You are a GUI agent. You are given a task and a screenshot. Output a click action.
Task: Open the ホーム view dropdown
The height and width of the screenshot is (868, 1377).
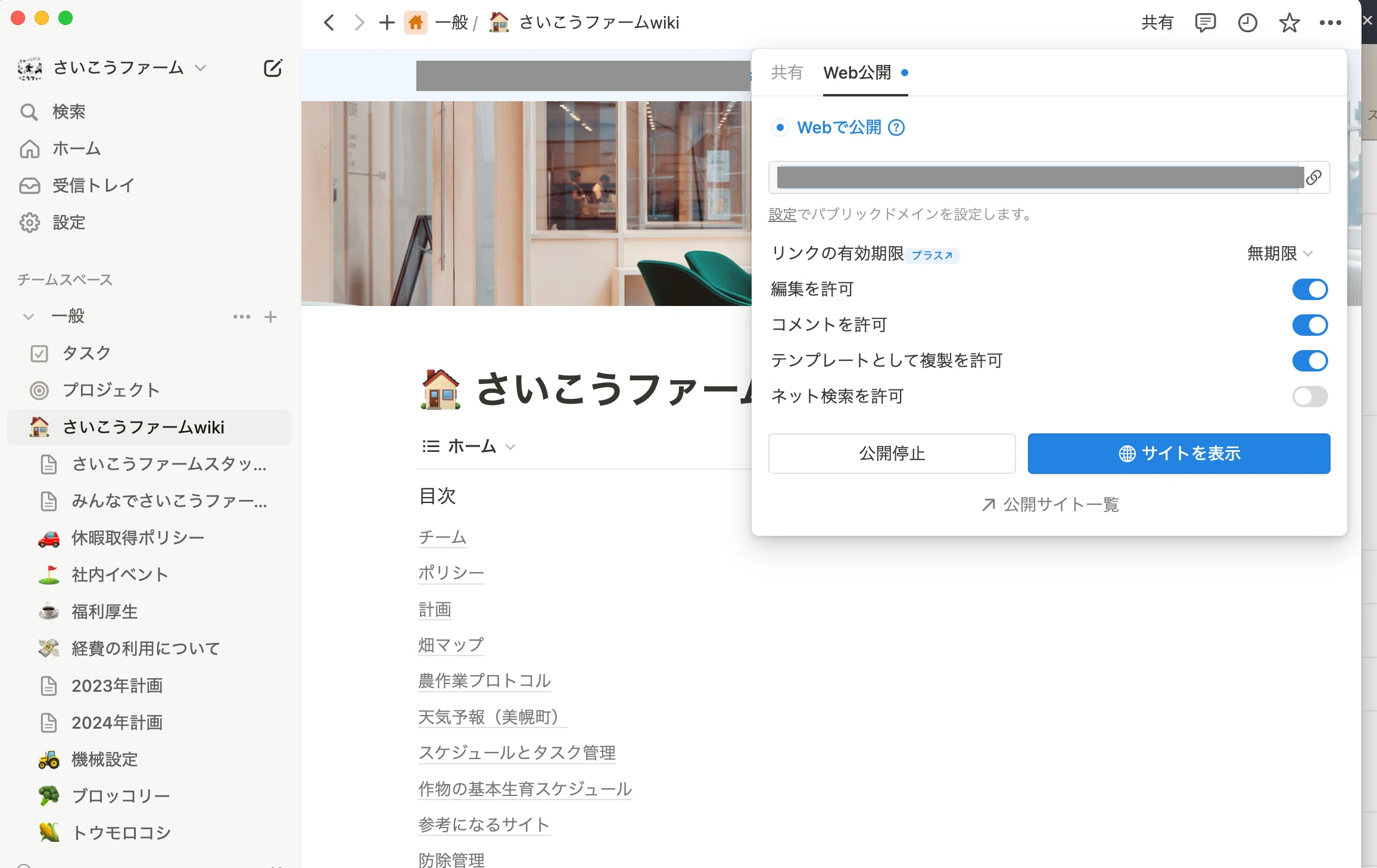[469, 447]
